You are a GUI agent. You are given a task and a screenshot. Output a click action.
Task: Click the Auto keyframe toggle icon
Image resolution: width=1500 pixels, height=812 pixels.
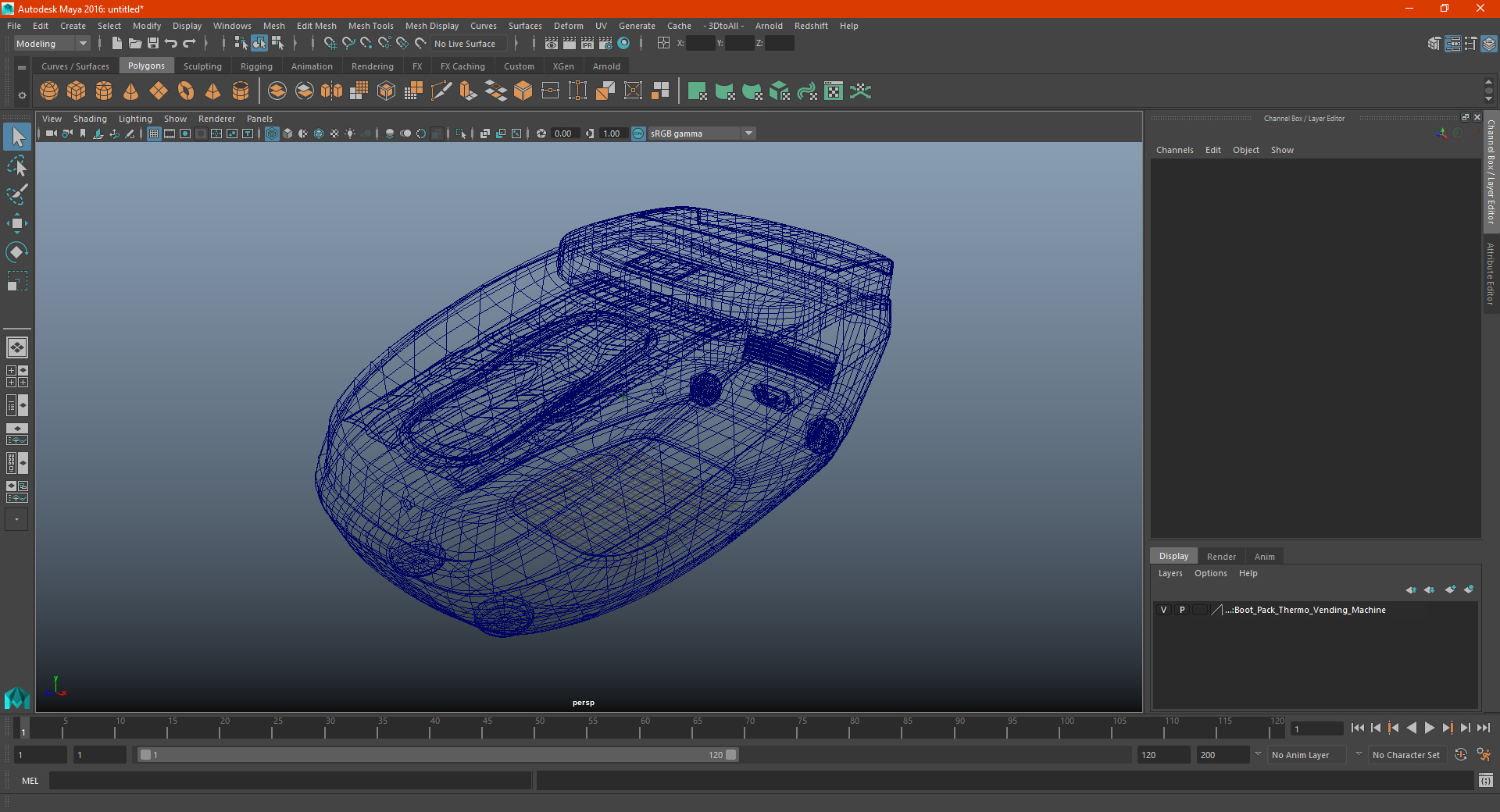[x=1461, y=755]
